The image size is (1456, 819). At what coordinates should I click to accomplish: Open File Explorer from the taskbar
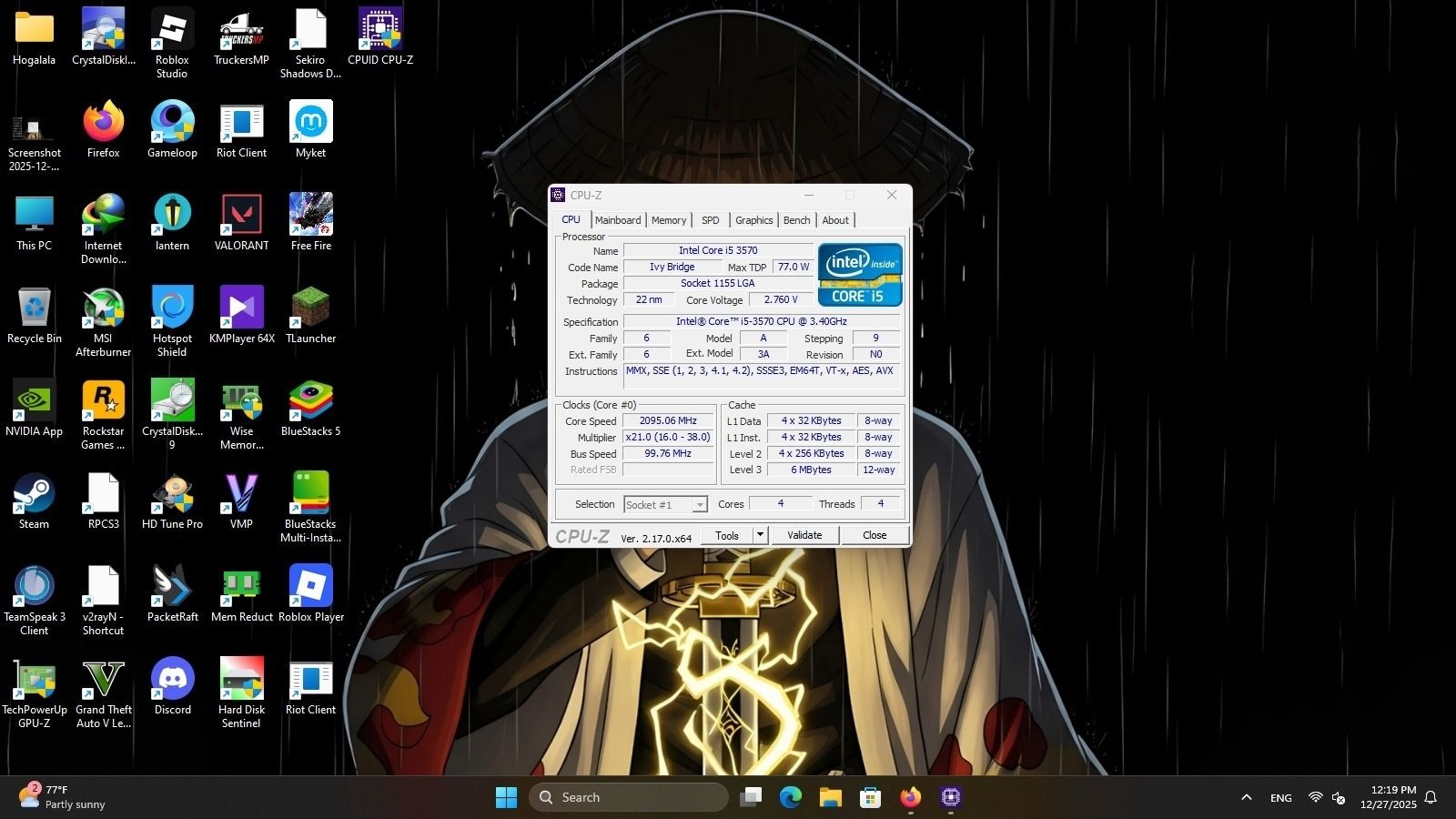pos(831,797)
